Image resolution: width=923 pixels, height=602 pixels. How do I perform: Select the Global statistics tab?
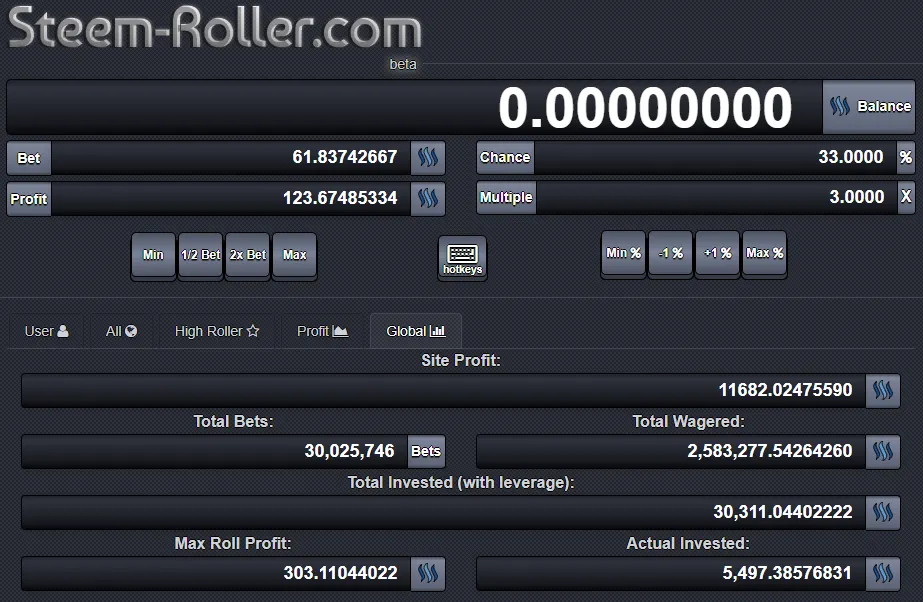(416, 331)
